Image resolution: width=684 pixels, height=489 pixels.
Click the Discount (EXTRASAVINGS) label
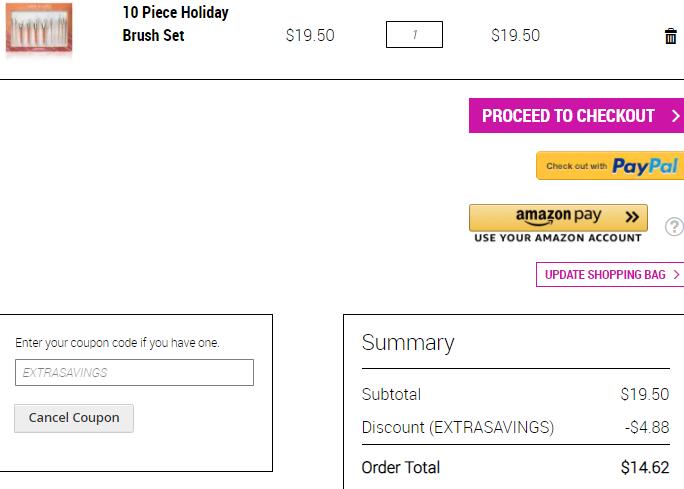coord(457,427)
